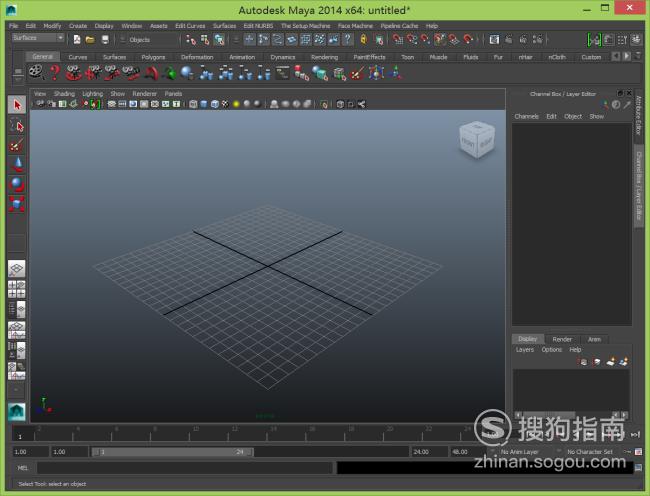Switch to the Render tab in Layer Editor
This screenshot has width=650, height=496.
coord(562,339)
